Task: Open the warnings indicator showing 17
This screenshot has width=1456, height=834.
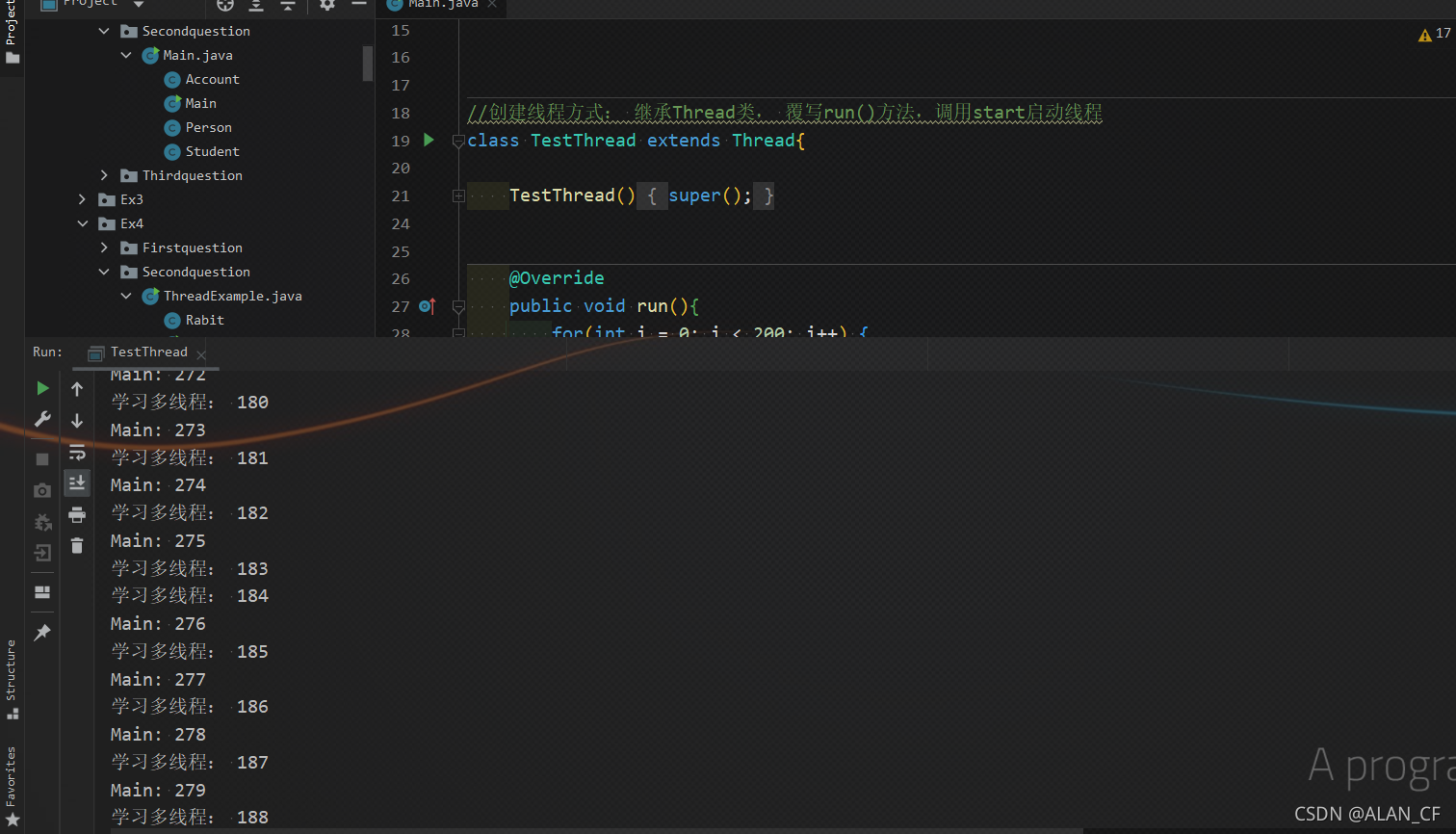Action: pyautogui.click(x=1434, y=34)
